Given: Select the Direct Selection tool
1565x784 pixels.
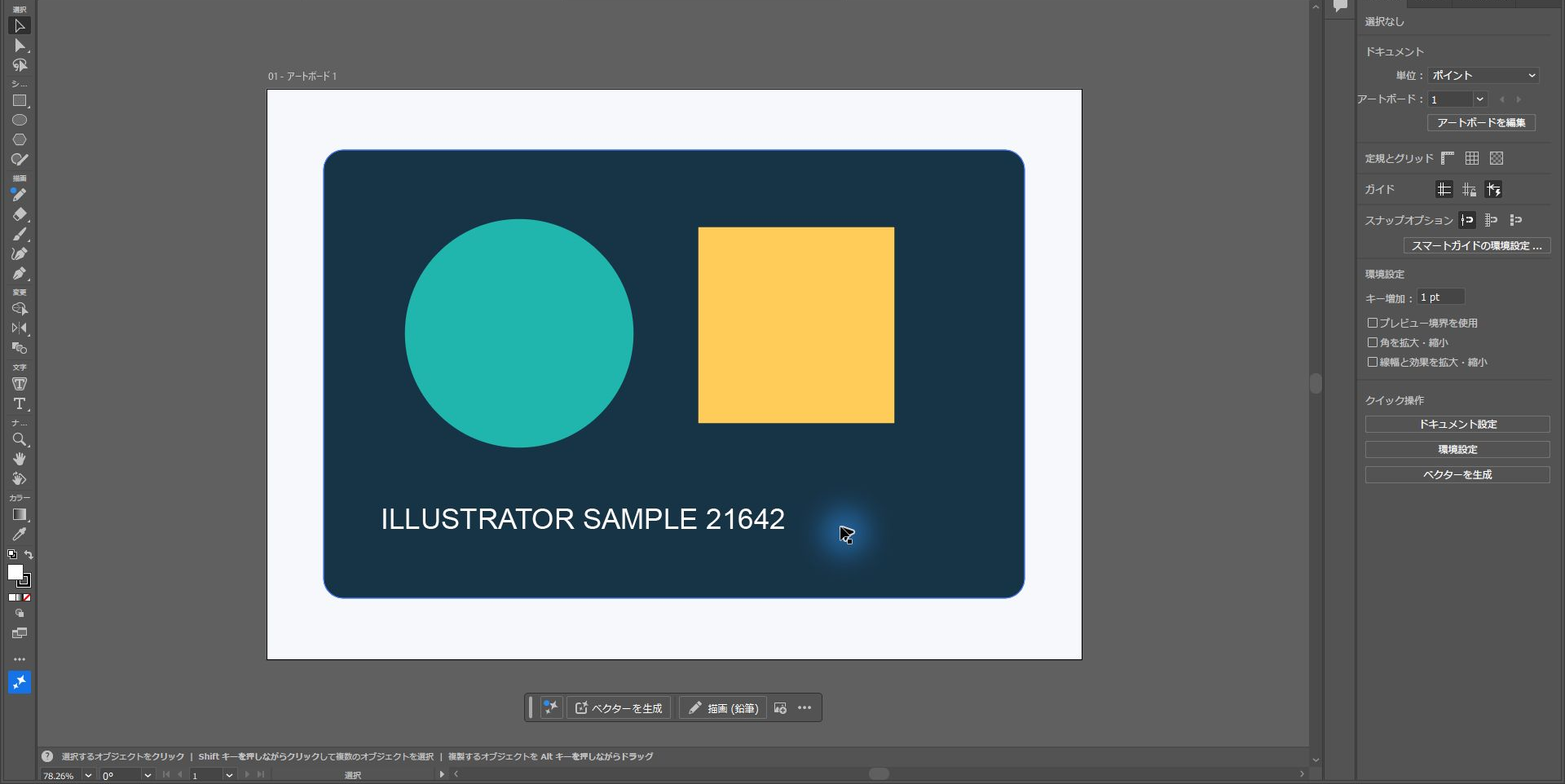Looking at the screenshot, I should click(x=20, y=46).
